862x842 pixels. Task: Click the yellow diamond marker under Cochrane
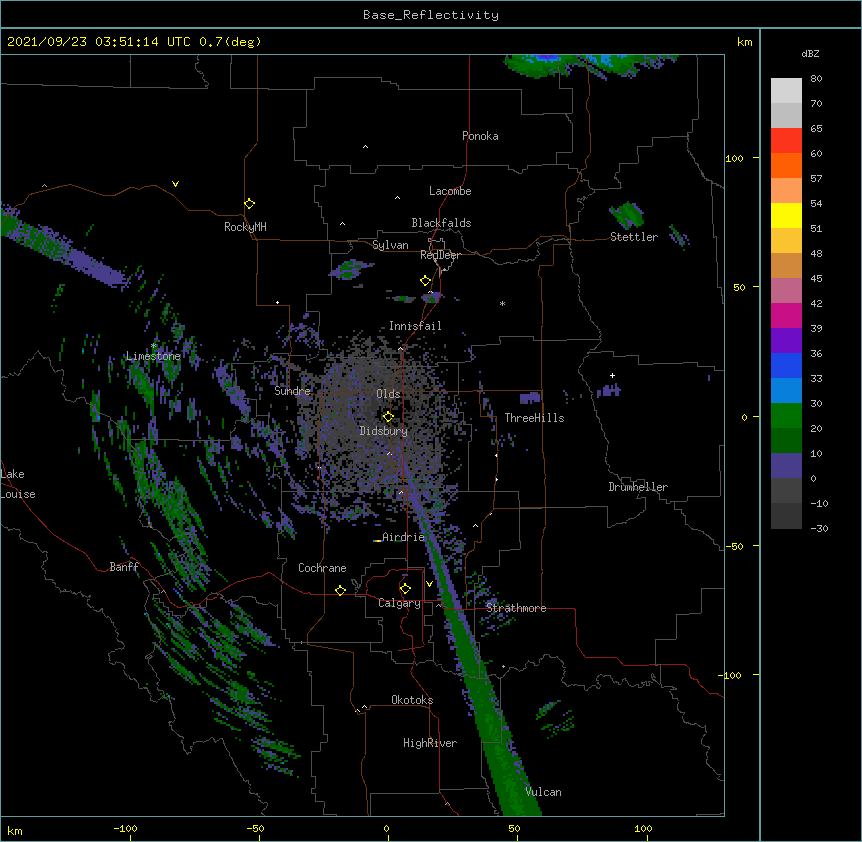[x=340, y=590]
